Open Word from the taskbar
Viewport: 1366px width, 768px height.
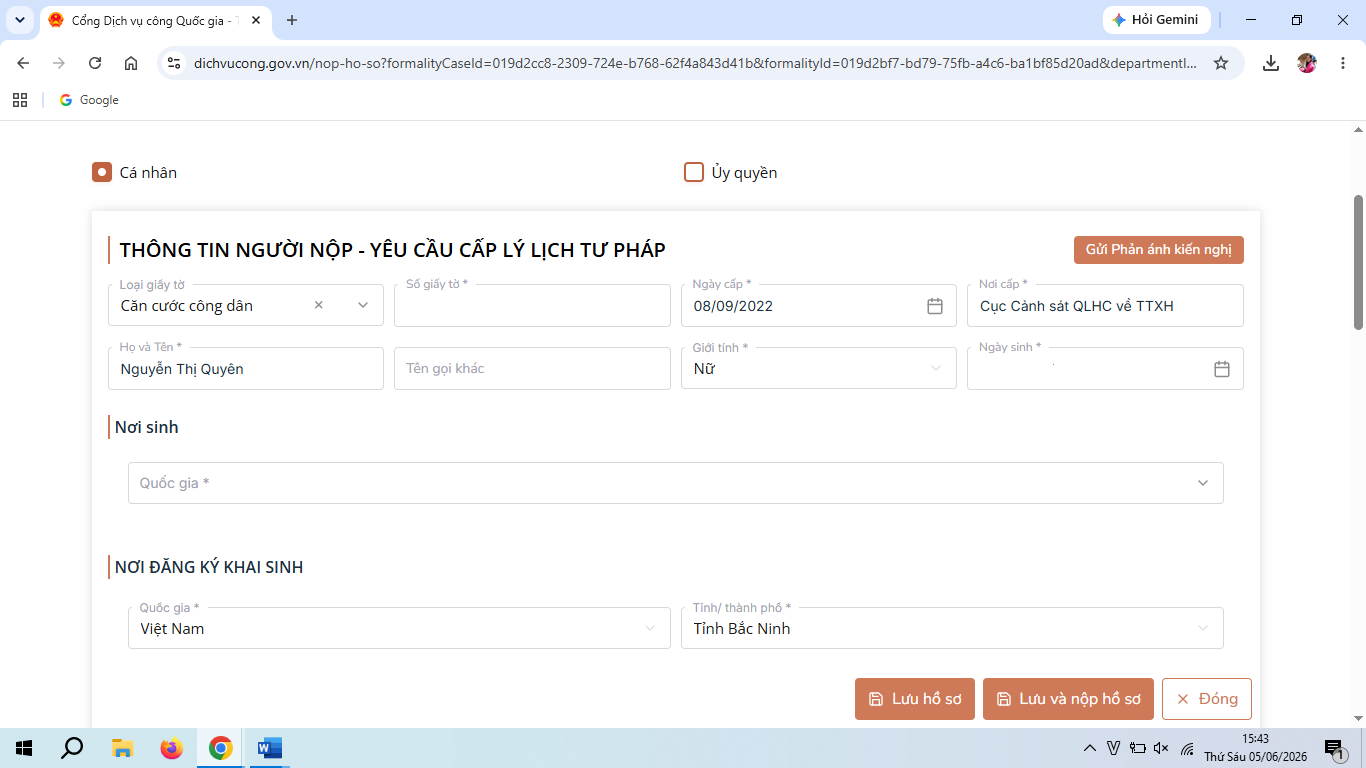270,748
